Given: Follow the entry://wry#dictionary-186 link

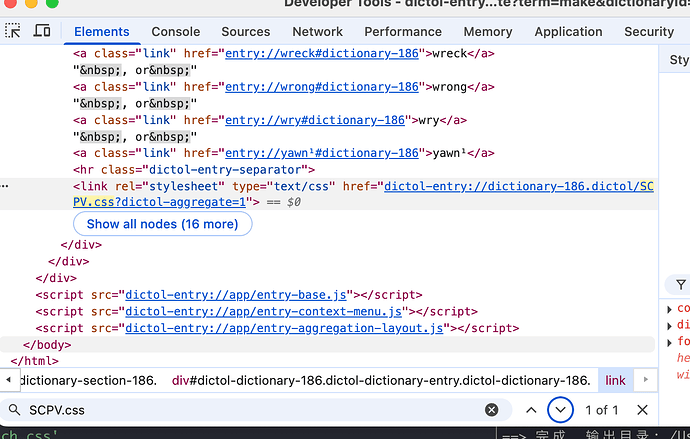Looking at the screenshot, I should click(x=315, y=120).
